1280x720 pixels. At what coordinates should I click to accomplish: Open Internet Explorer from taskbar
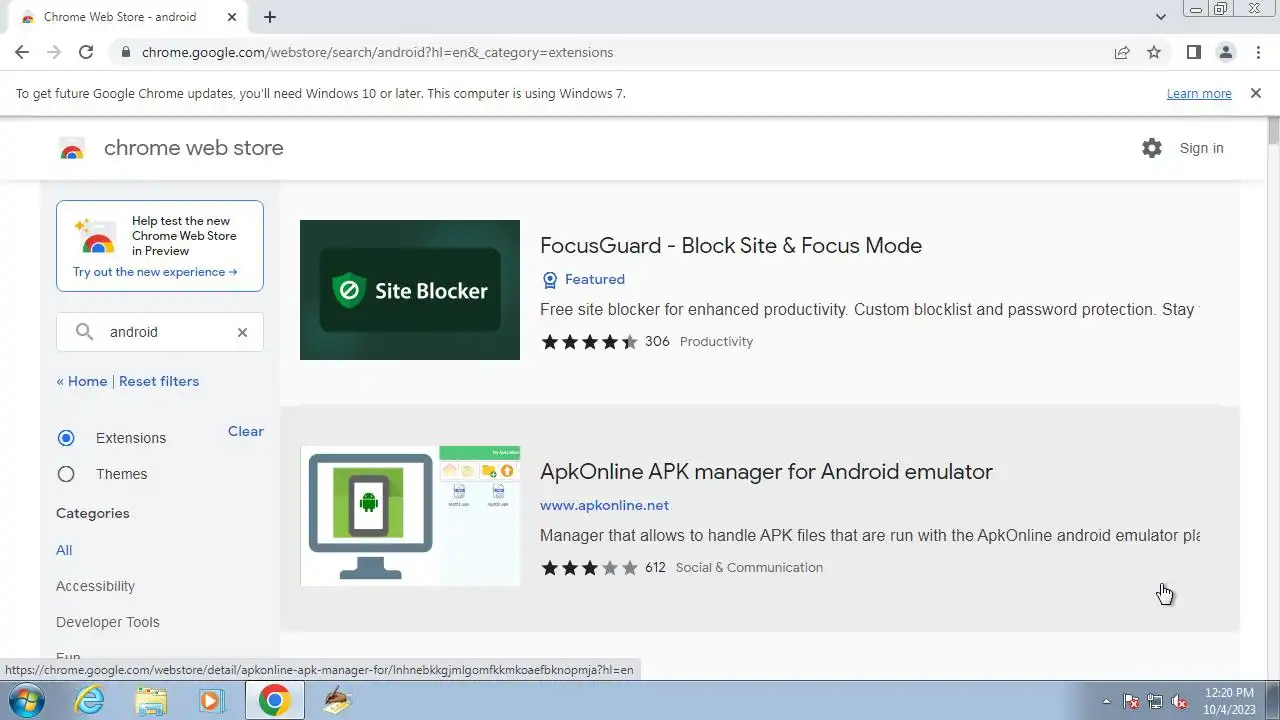pyautogui.click(x=90, y=701)
